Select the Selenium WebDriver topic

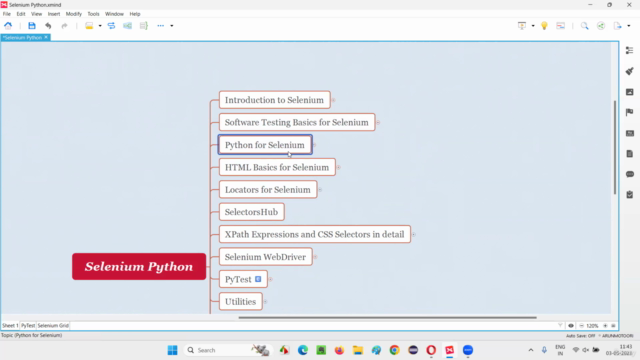click(x=265, y=257)
